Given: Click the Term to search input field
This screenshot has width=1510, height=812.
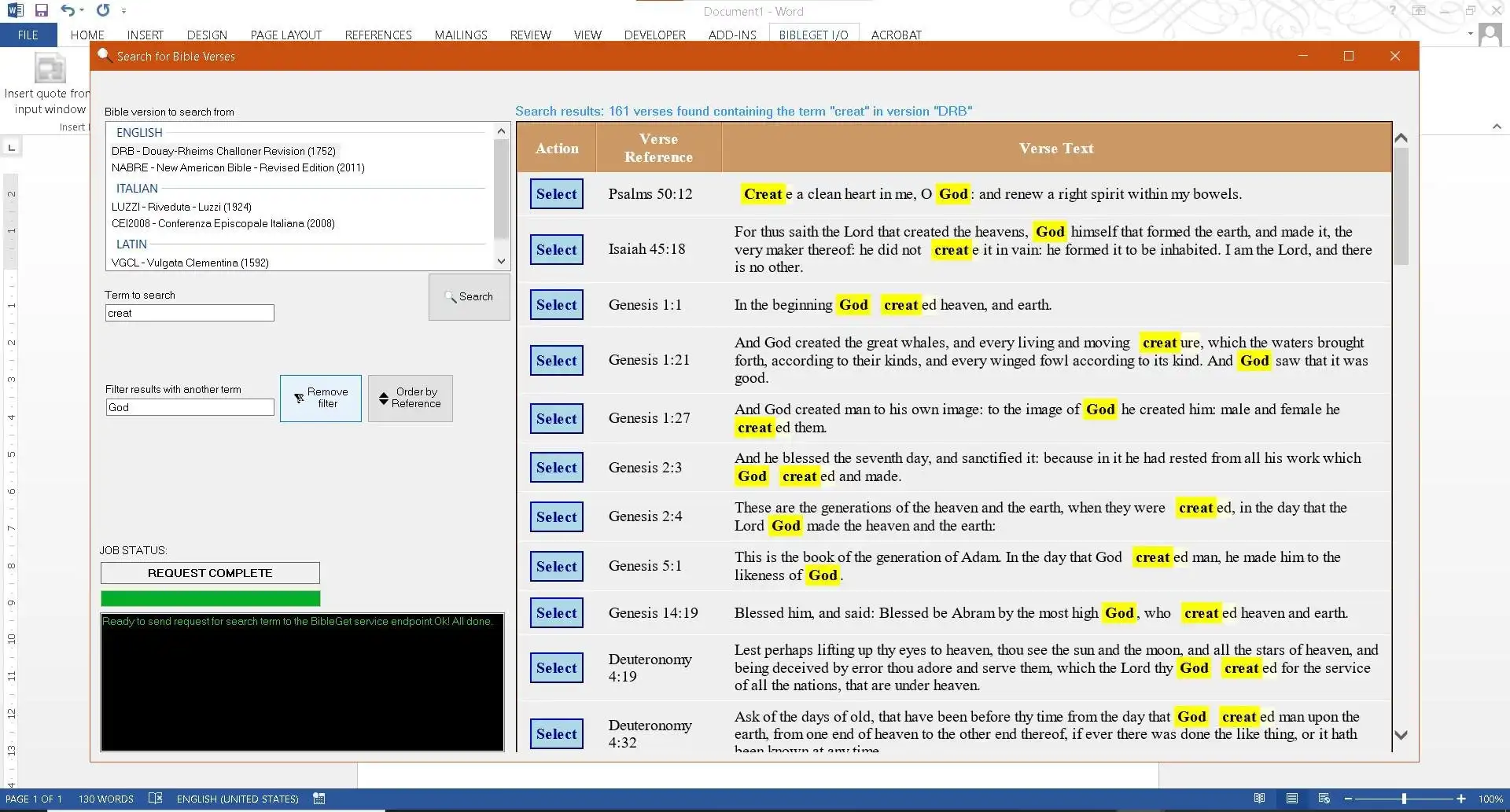Looking at the screenshot, I should click(x=190, y=313).
